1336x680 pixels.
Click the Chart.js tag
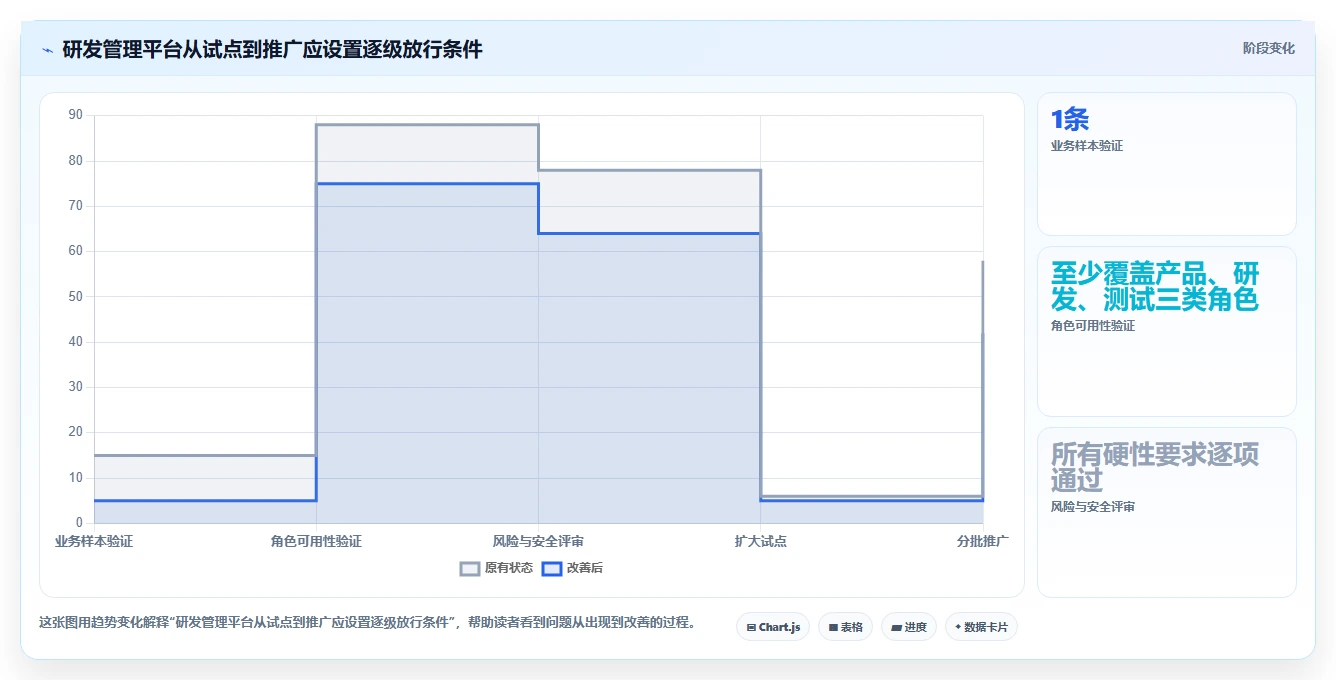pos(773,627)
